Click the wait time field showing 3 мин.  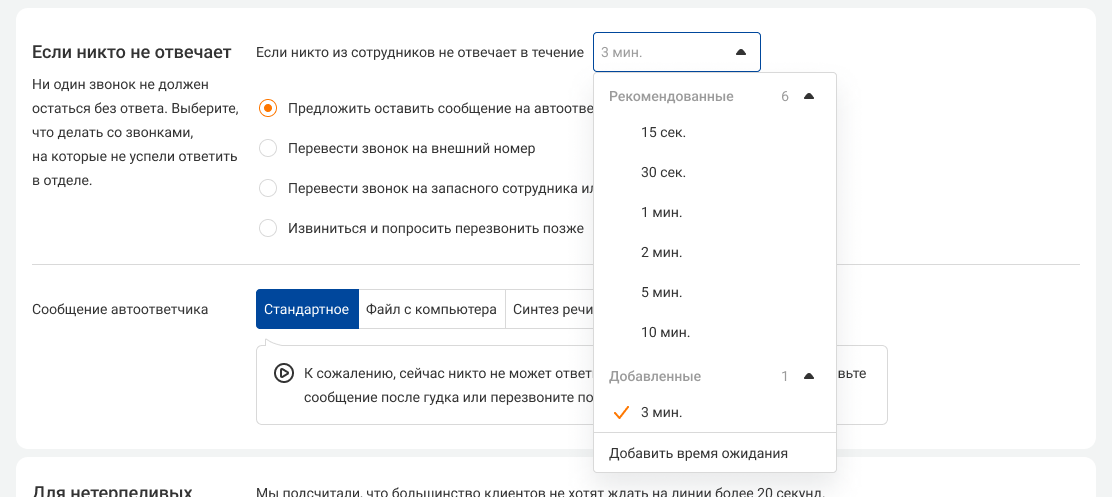coord(660,52)
